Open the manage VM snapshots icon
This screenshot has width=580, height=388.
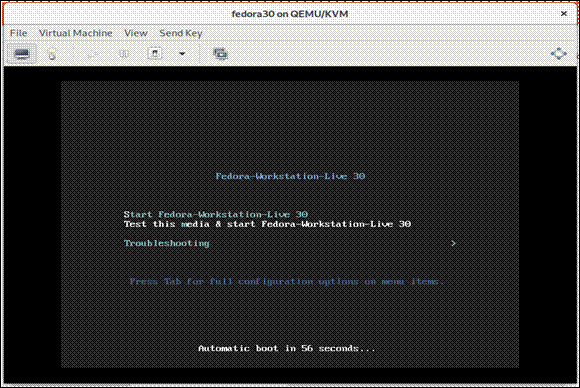tap(220, 54)
